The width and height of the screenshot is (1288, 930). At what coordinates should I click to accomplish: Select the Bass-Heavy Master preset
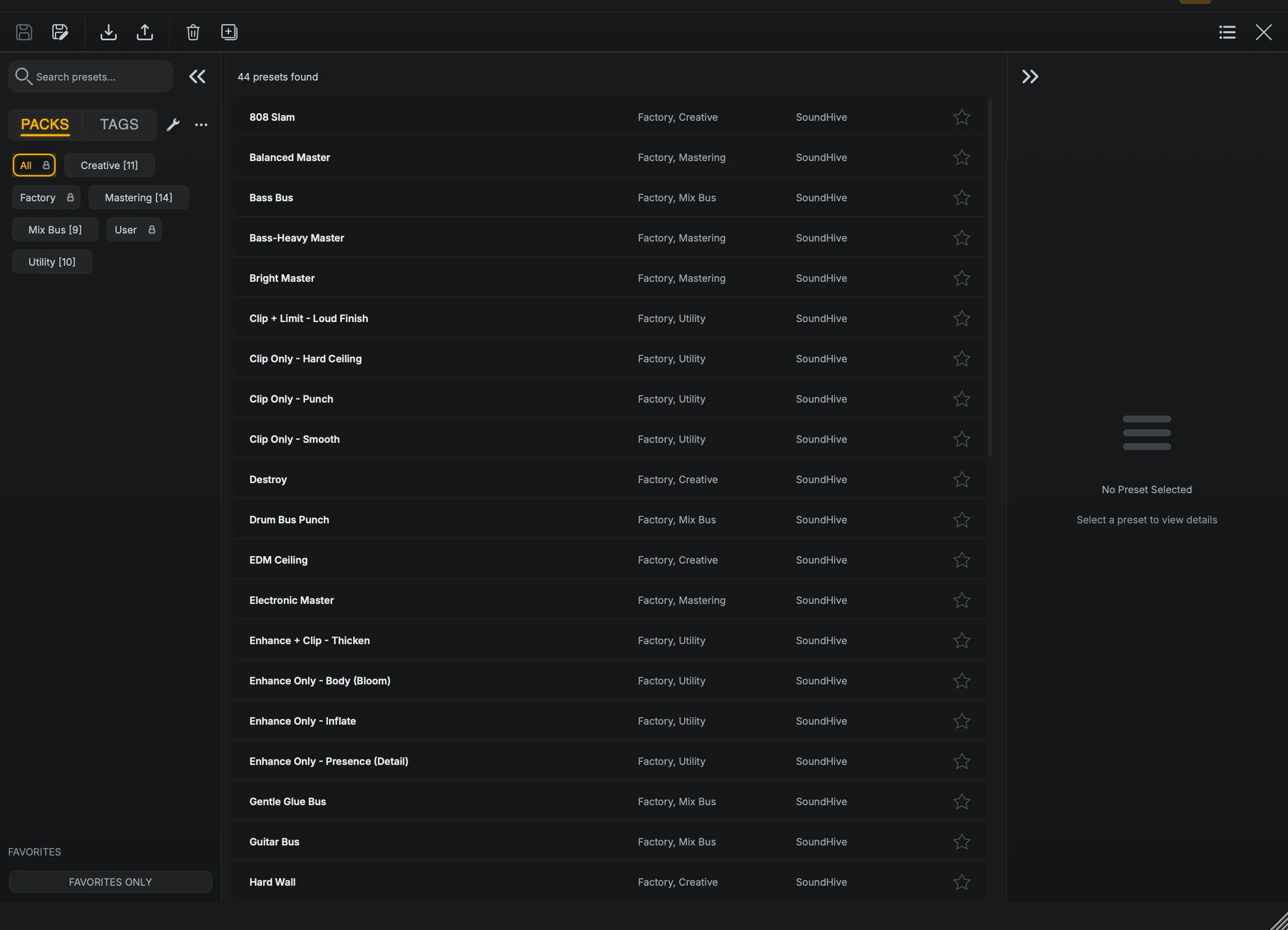609,238
